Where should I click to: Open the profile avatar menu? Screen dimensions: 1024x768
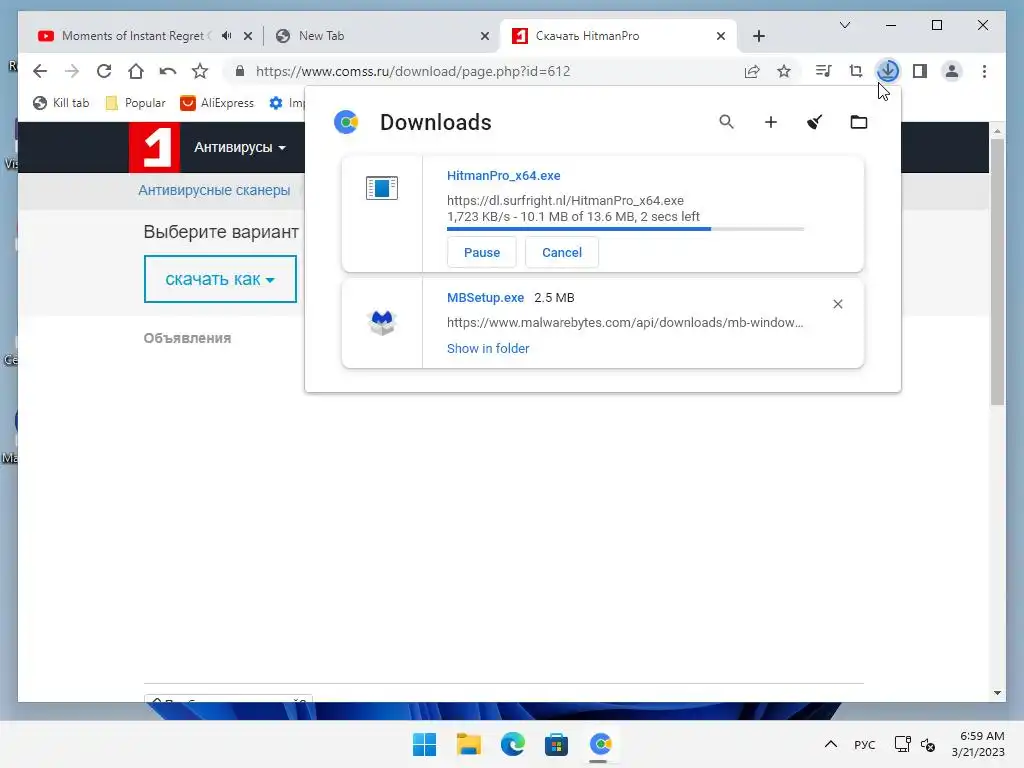[x=952, y=71]
